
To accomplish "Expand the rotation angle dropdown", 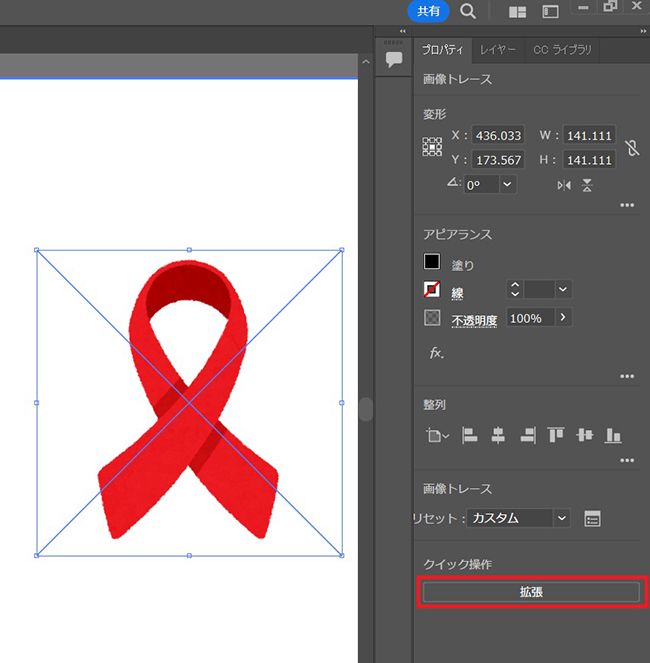I will click(x=507, y=184).
